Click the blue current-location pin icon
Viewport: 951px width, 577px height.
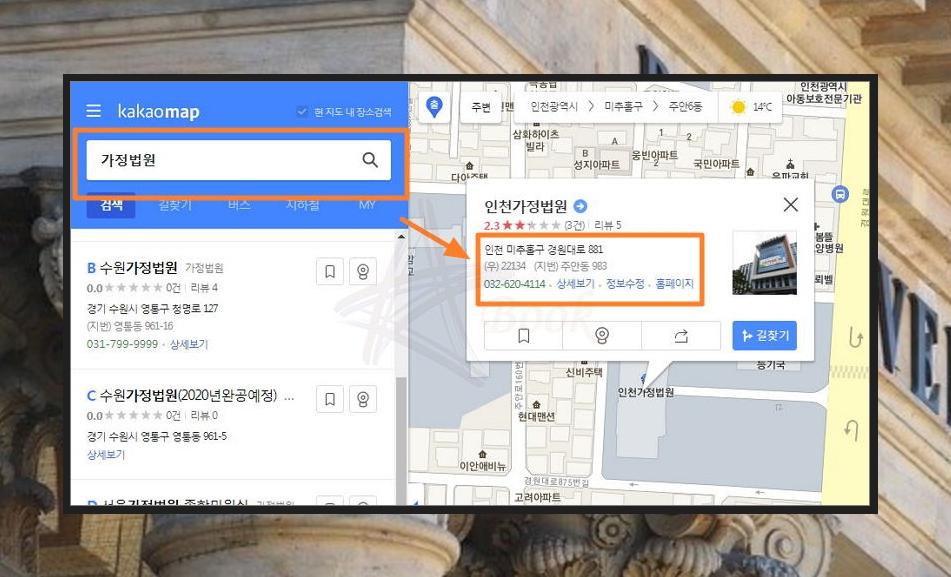(x=434, y=107)
